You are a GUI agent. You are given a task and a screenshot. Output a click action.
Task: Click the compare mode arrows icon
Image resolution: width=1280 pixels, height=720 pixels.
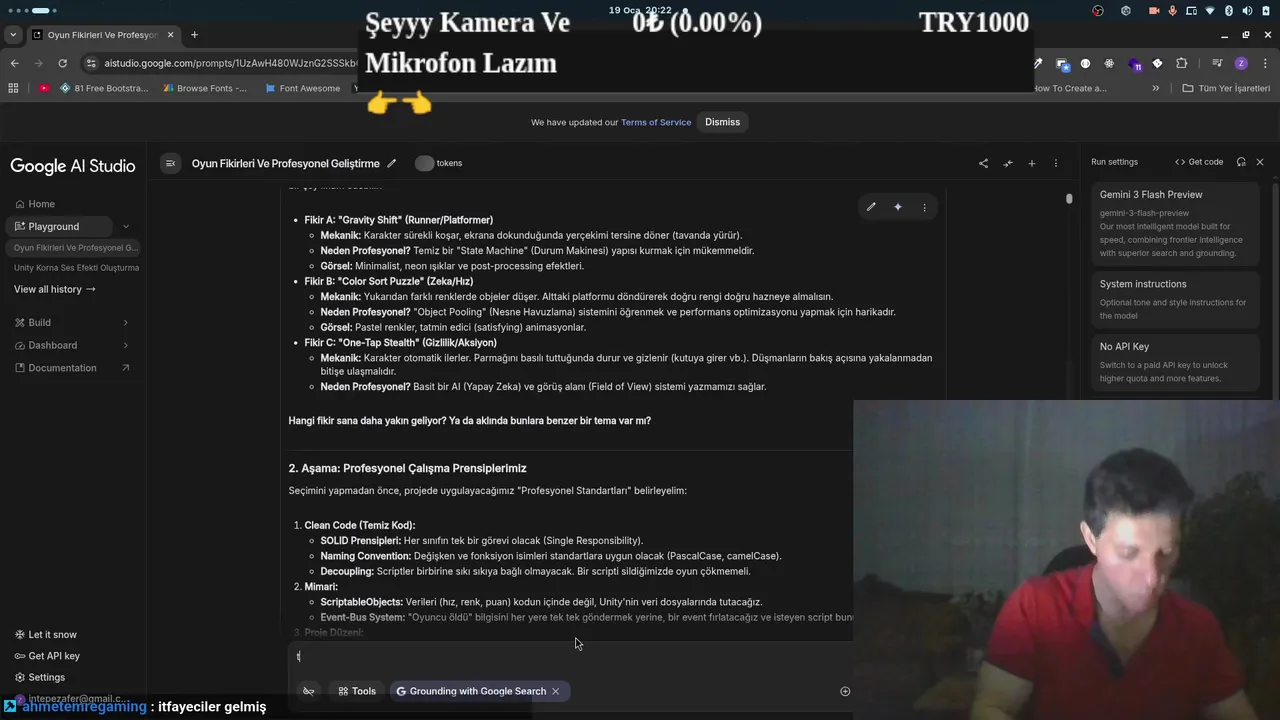pyautogui.click(x=1008, y=163)
